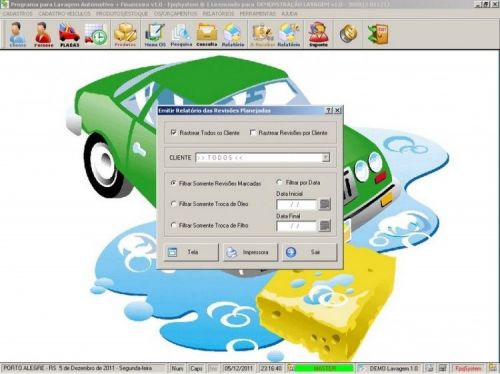Open the first Relatório icon beside Consulta
This screenshot has width=500, height=374.
(233, 34)
